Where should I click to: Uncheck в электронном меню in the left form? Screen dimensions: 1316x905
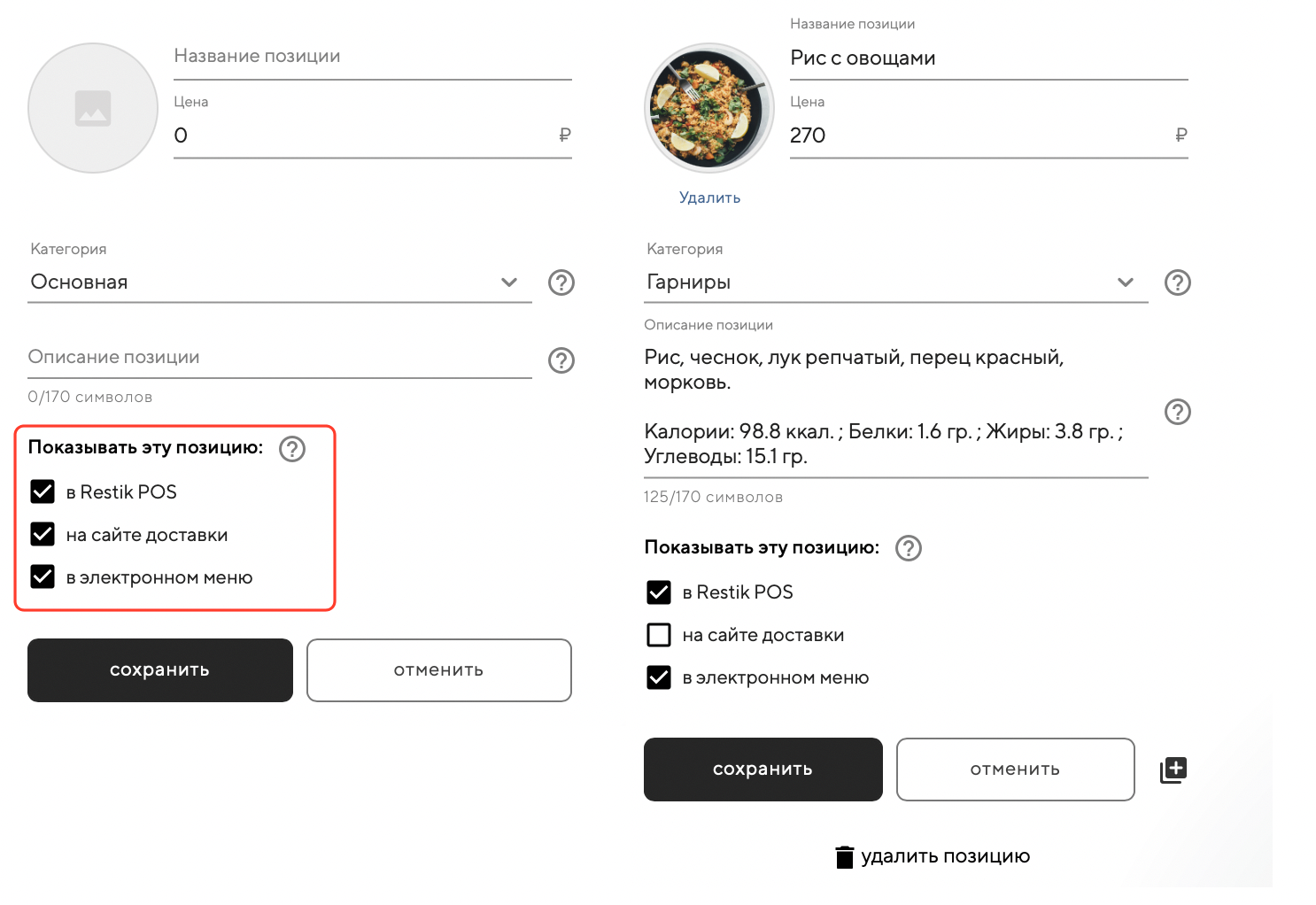(43, 577)
